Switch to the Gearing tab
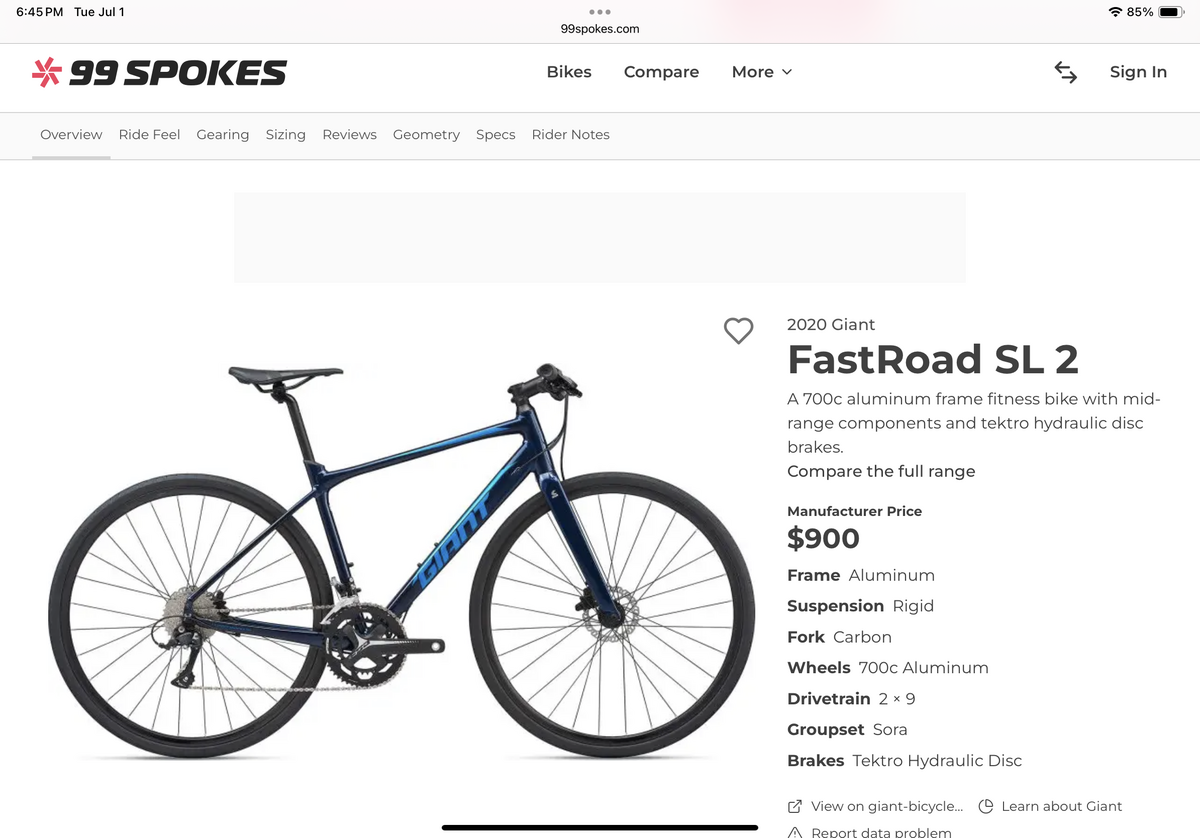 (x=223, y=134)
